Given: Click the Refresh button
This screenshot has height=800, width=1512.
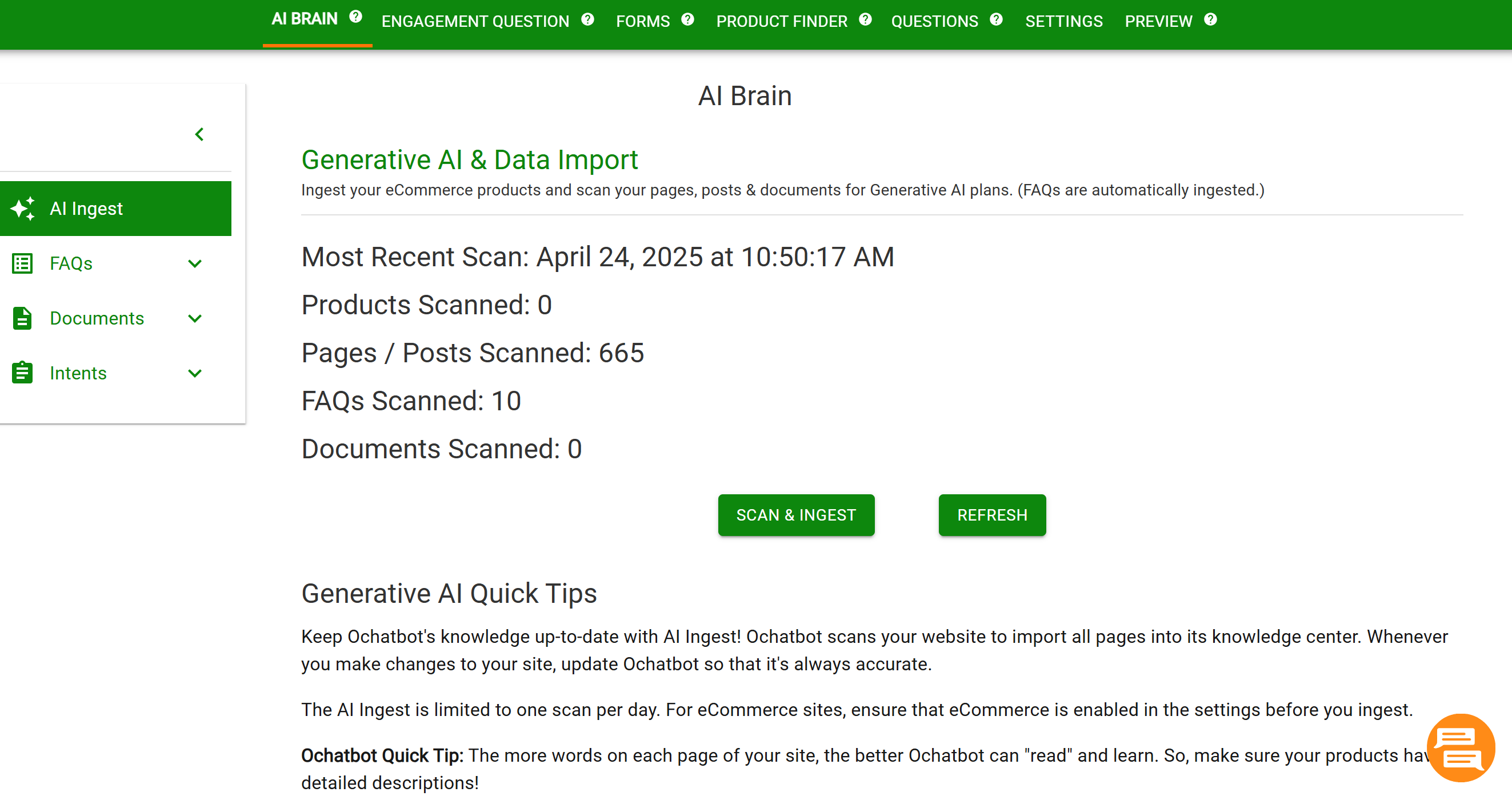Looking at the screenshot, I should pyautogui.click(x=992, y=515).
